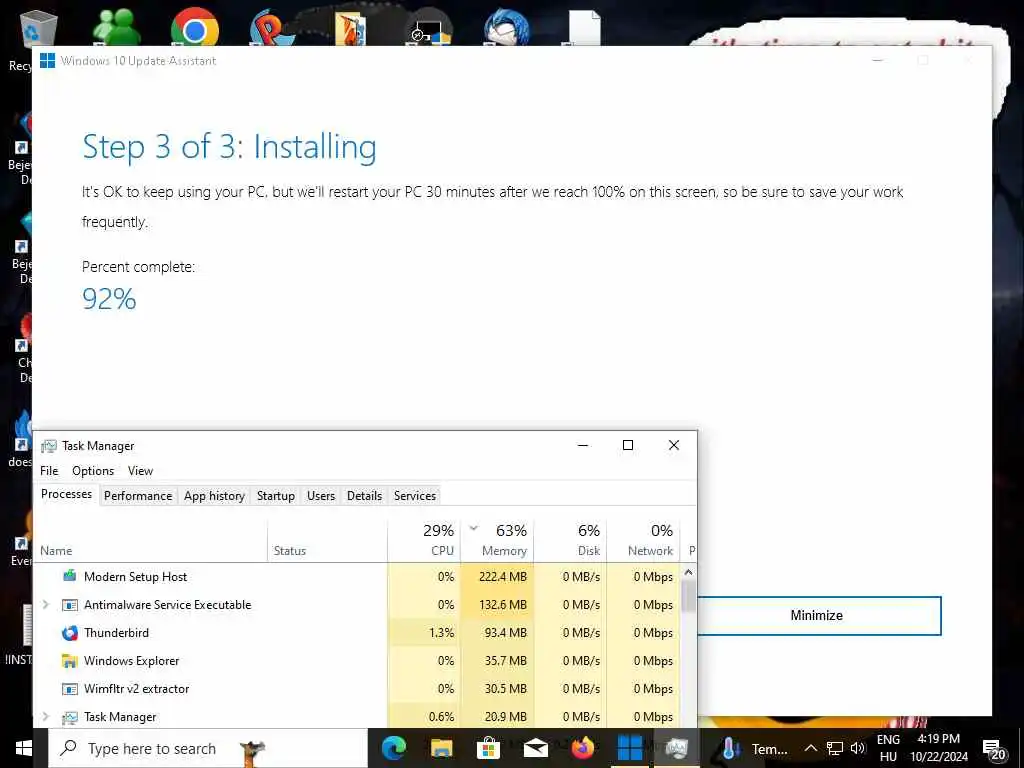The height and width of the screenshot is (768, 1024).
Task: Launch Google Chrome from the desktop
Action: [x=194, y=27]
